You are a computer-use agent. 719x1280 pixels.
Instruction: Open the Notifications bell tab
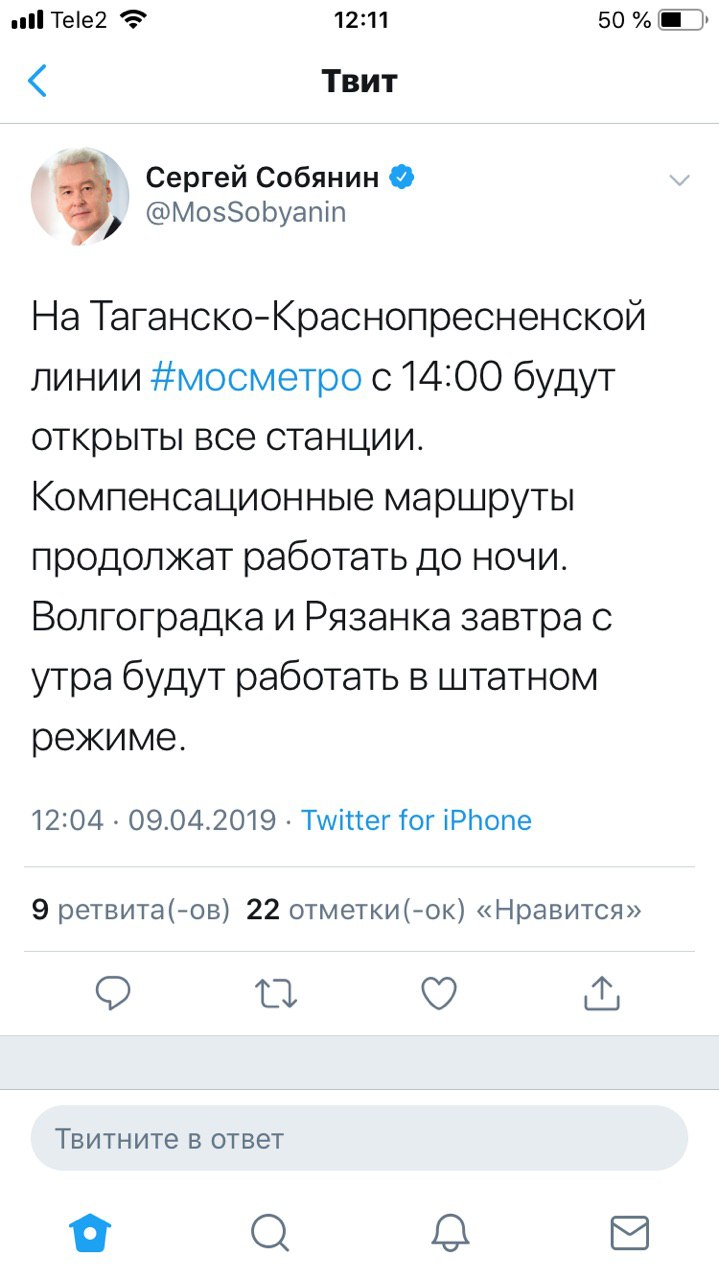(450, 1232)
